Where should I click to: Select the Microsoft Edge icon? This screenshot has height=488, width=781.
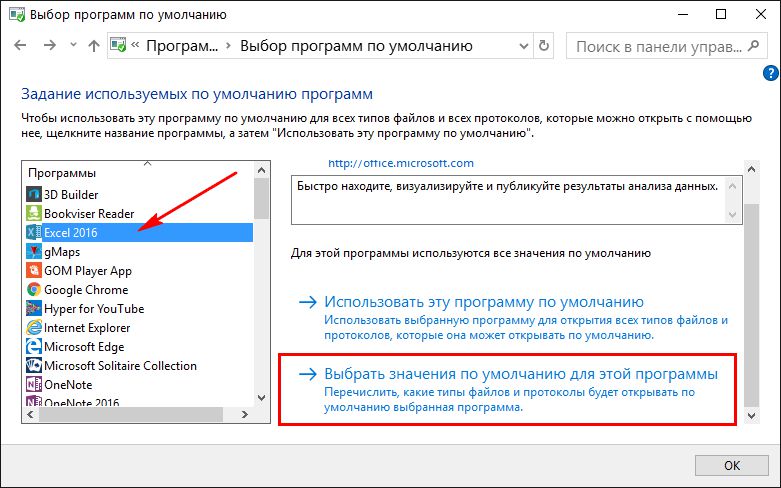tap(33, 346)
